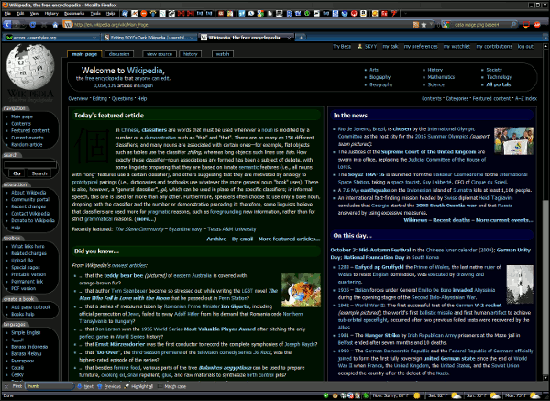This screenshot has height=401, width=550.
Task: Open the File menu
Action: pos(8,14)
